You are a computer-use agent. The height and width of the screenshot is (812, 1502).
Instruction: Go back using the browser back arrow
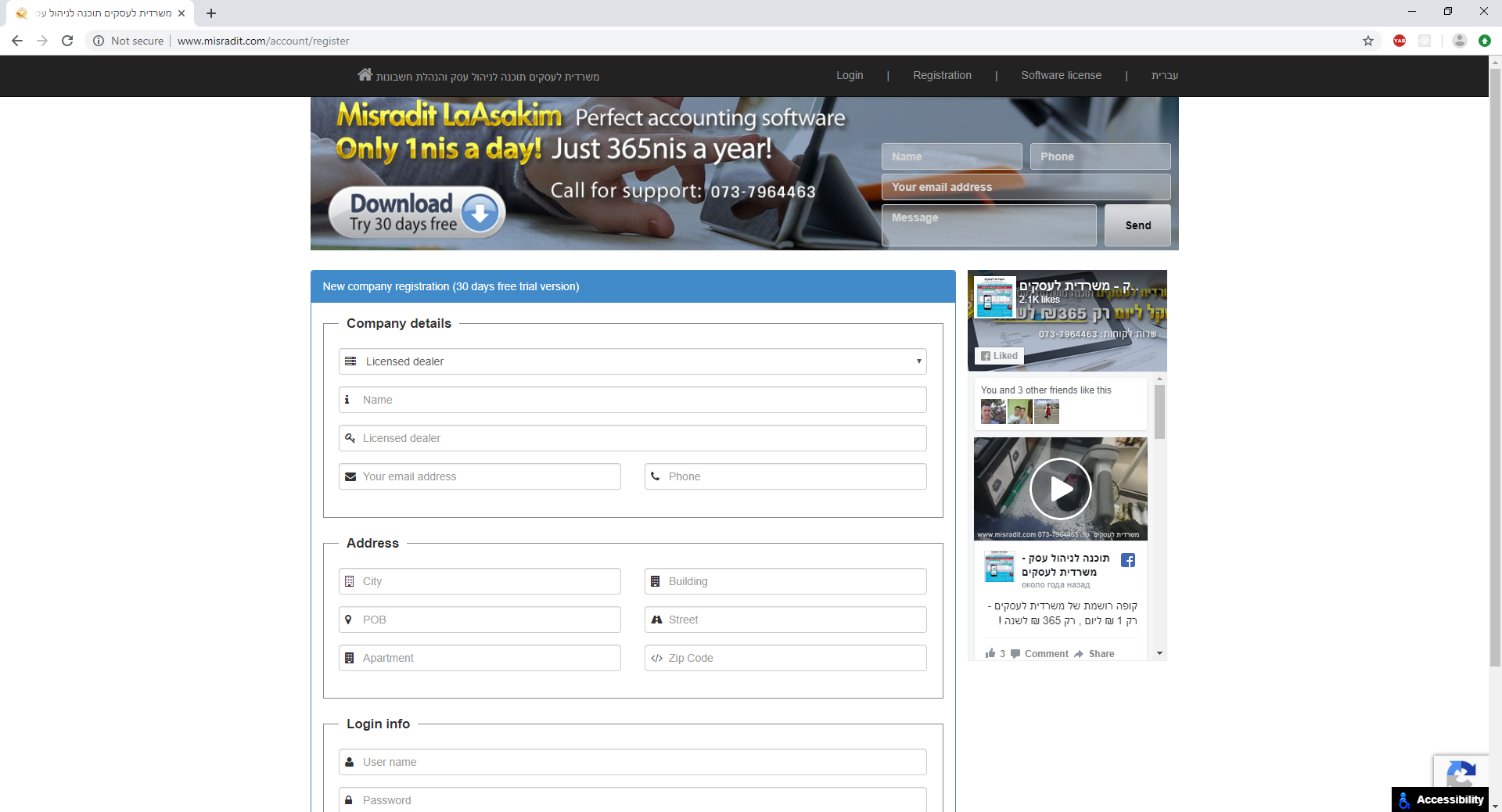coord(17,41)
